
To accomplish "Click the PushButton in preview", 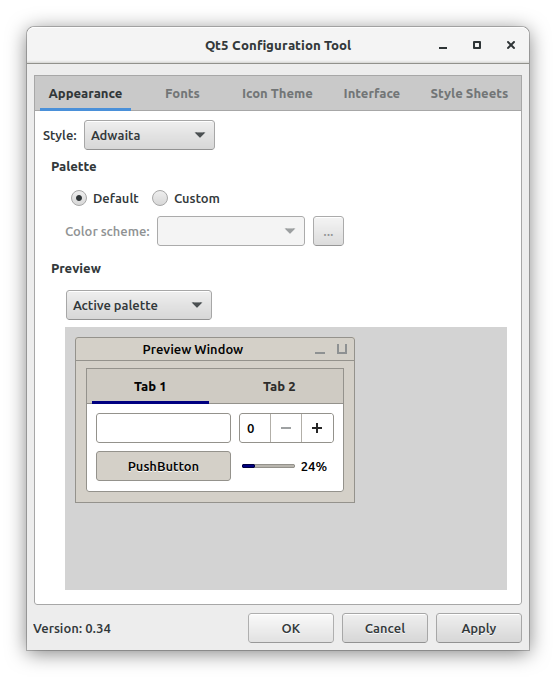I will [x=163, y=466].
